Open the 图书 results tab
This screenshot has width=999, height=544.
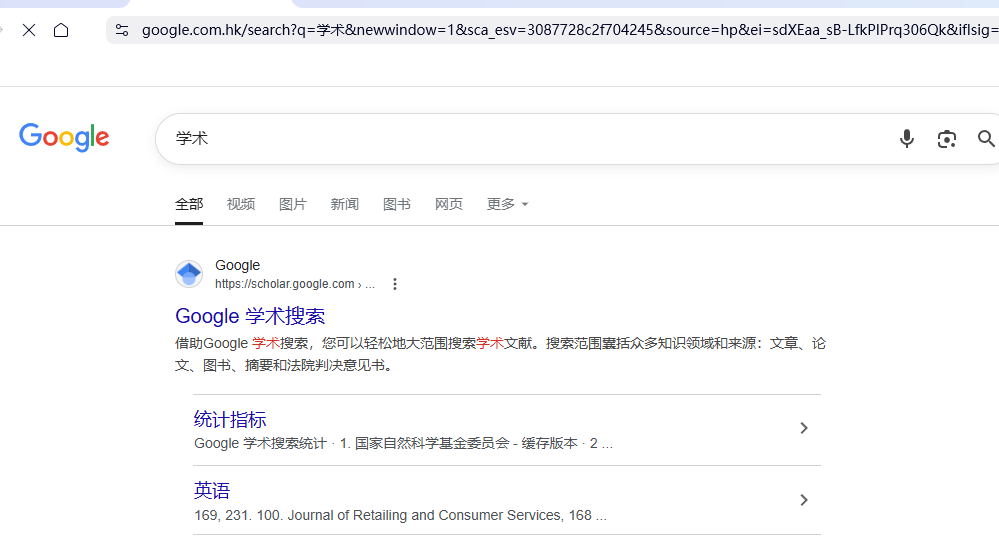[397, 204]
